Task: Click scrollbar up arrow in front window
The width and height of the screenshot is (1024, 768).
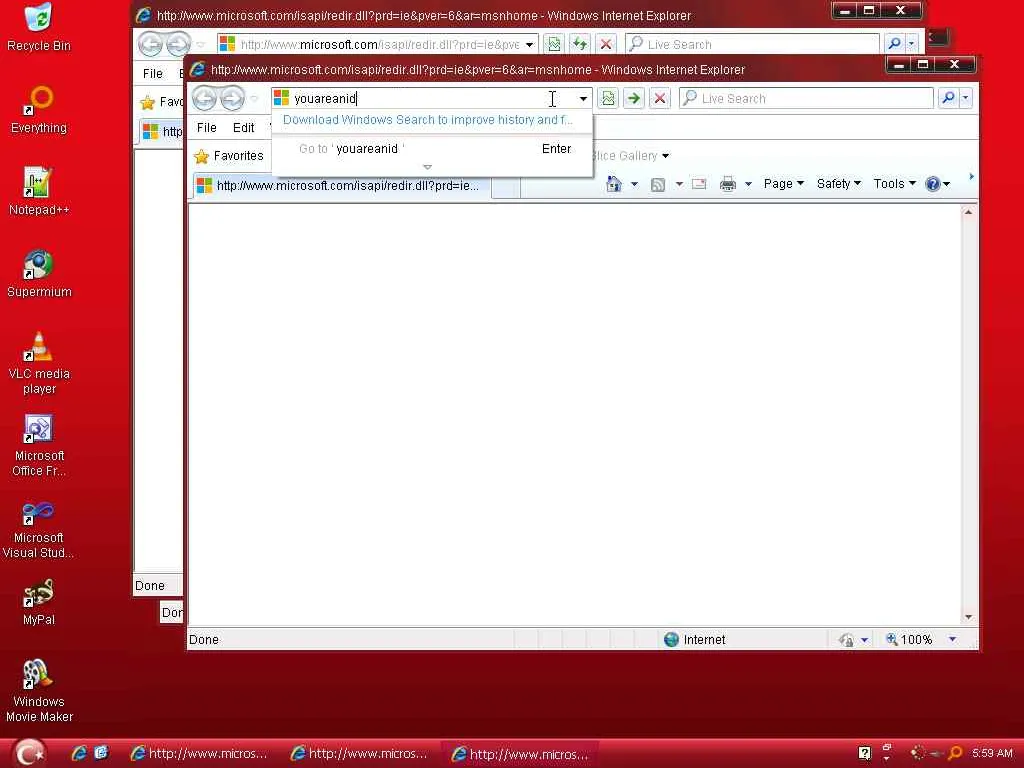Action: (968, 212)
